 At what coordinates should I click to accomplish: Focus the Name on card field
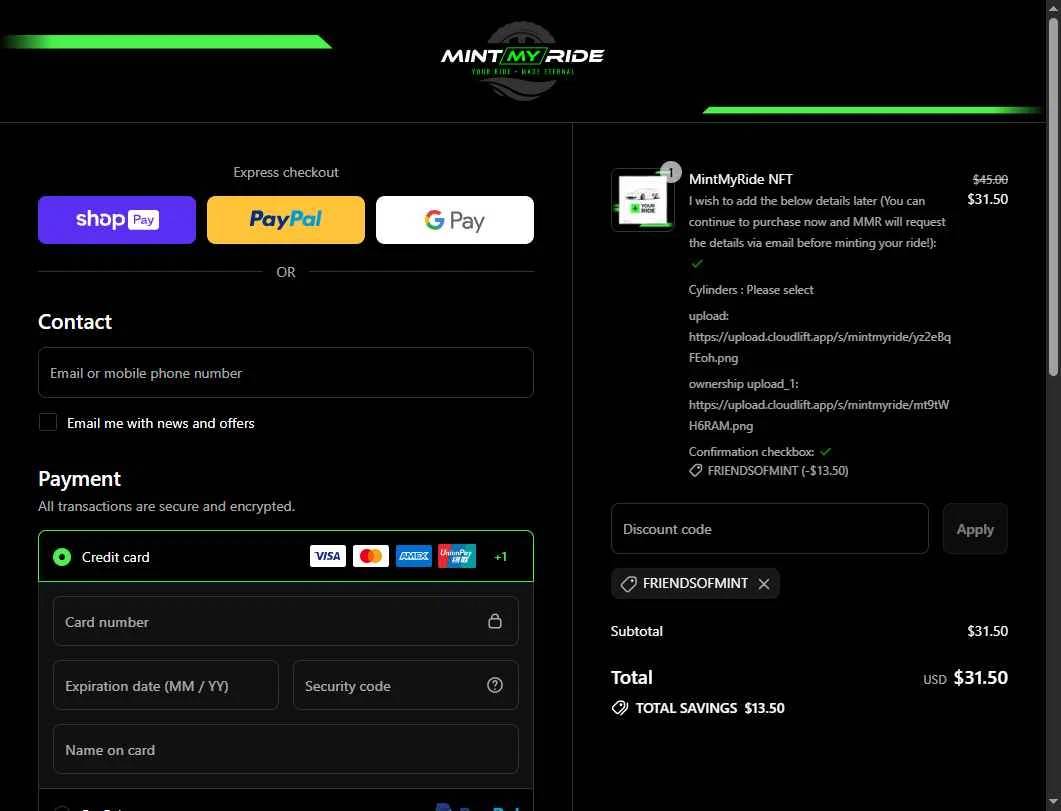click(286, 749)
